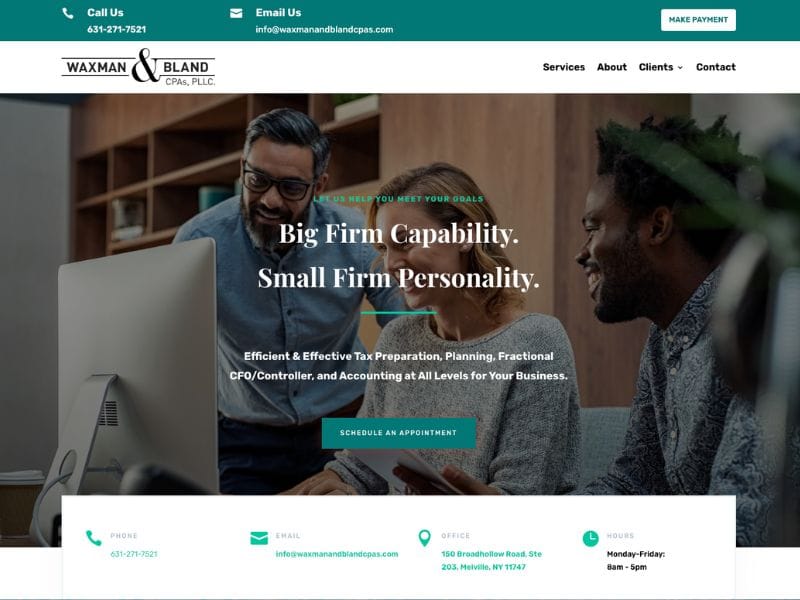Click the green clock Hours icon
Image resolution: width=800 pixels, height=600 pixels.
(x=590, y=538)
